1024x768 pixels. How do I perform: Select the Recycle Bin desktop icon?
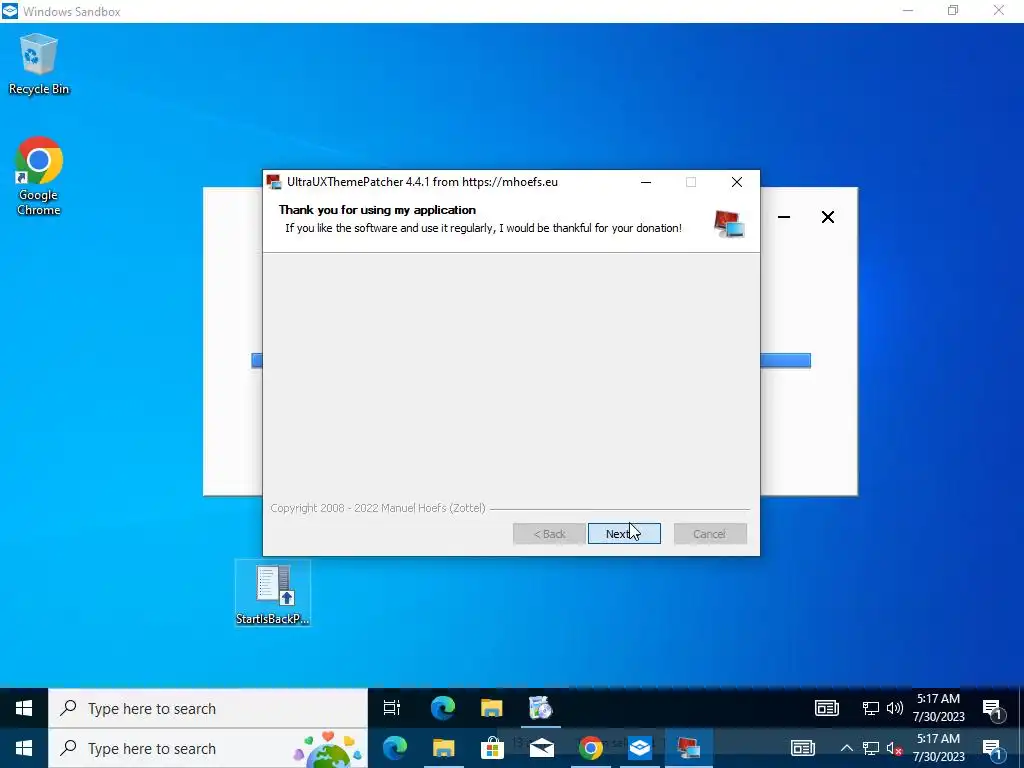coord(39,64)
